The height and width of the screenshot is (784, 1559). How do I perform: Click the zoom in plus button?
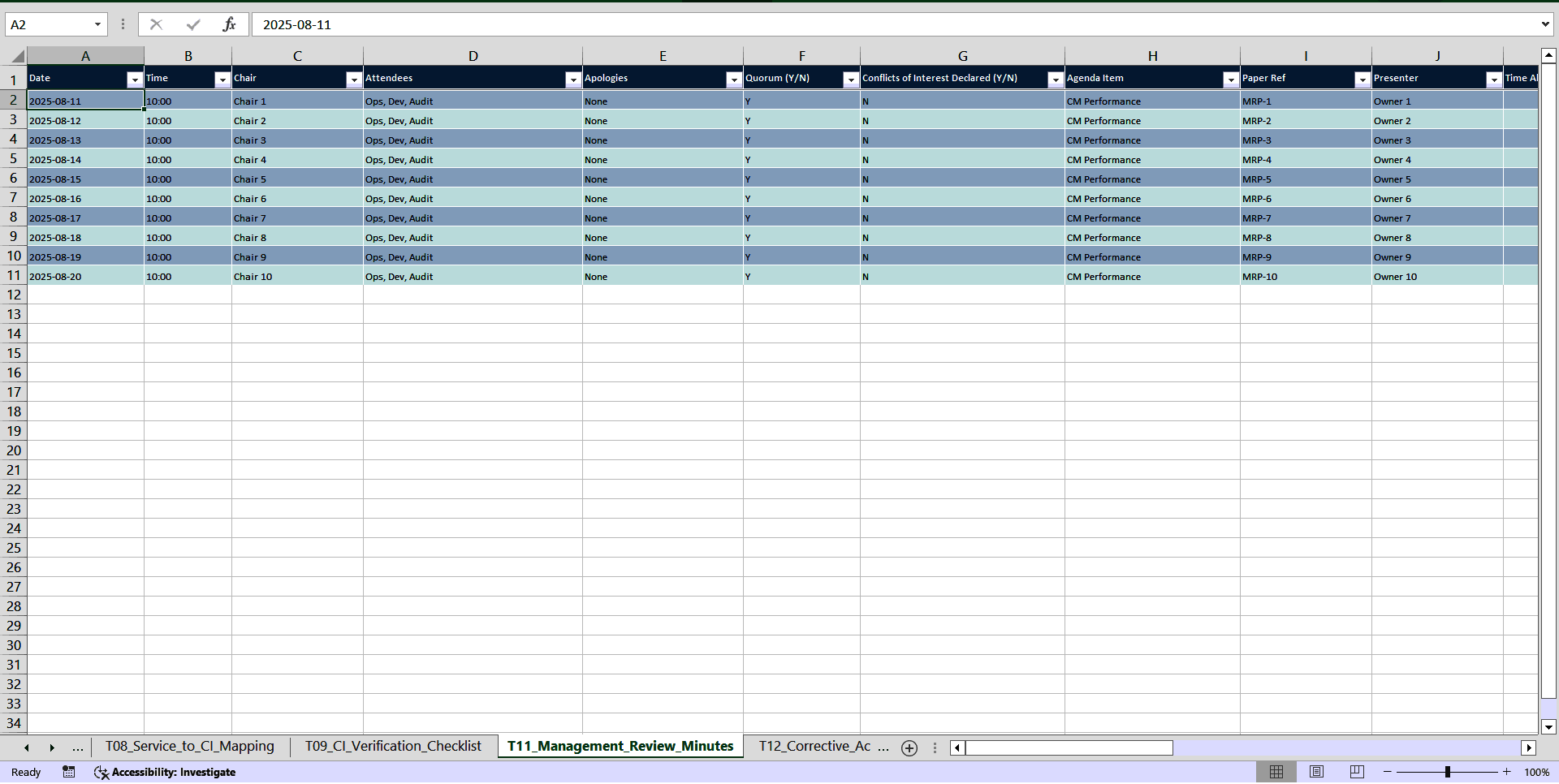1507,772
